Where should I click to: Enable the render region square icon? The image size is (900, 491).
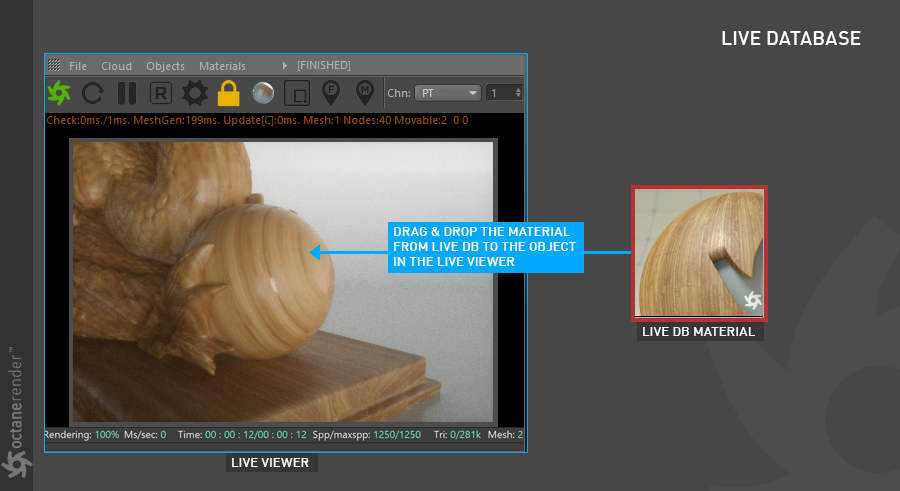pos(297,93)
